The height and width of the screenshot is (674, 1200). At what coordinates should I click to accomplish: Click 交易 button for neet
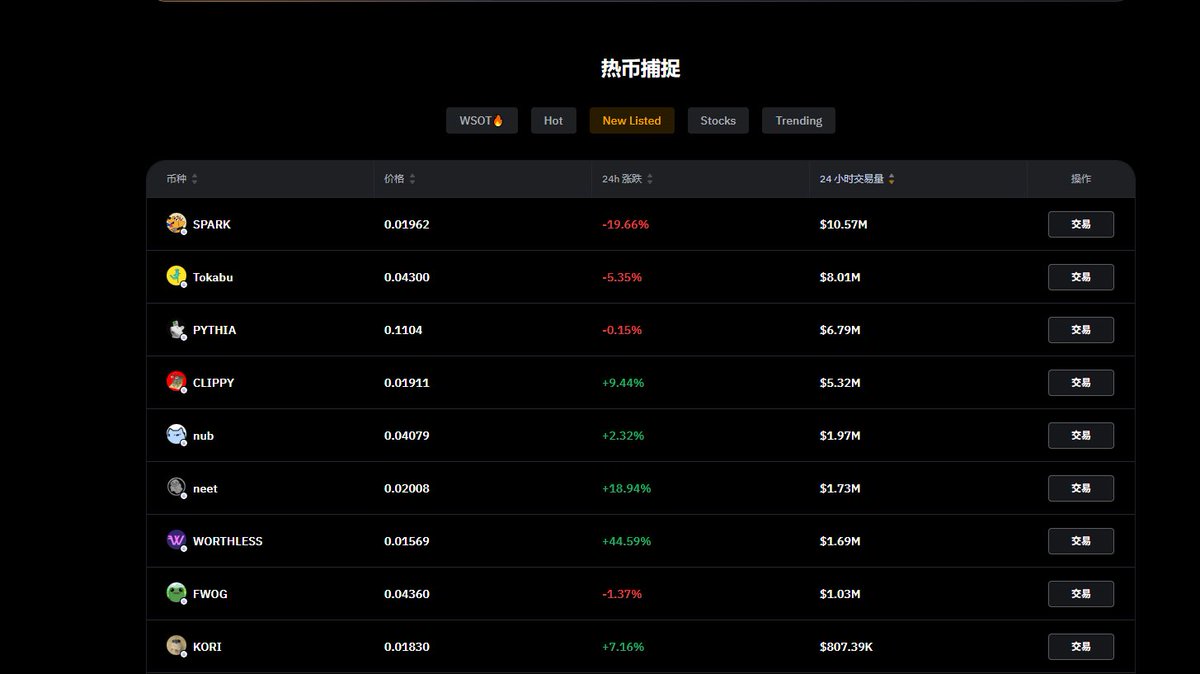point(1081,488)
